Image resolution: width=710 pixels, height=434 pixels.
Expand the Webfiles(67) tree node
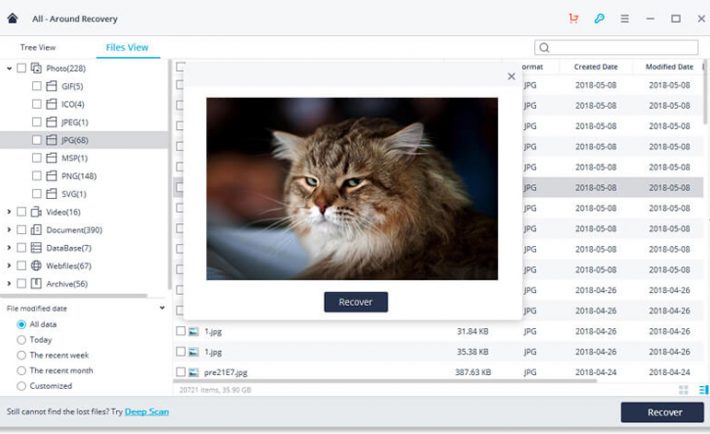9,265
